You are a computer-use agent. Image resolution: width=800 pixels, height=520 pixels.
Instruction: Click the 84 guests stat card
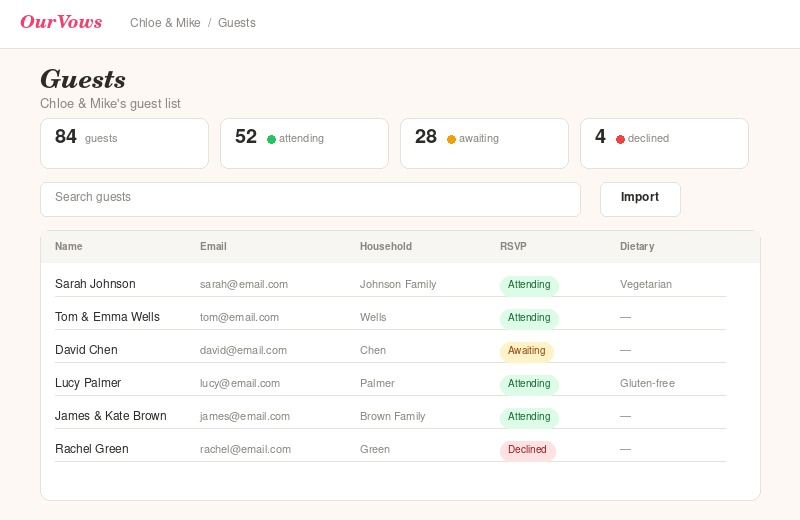point(124,143)
